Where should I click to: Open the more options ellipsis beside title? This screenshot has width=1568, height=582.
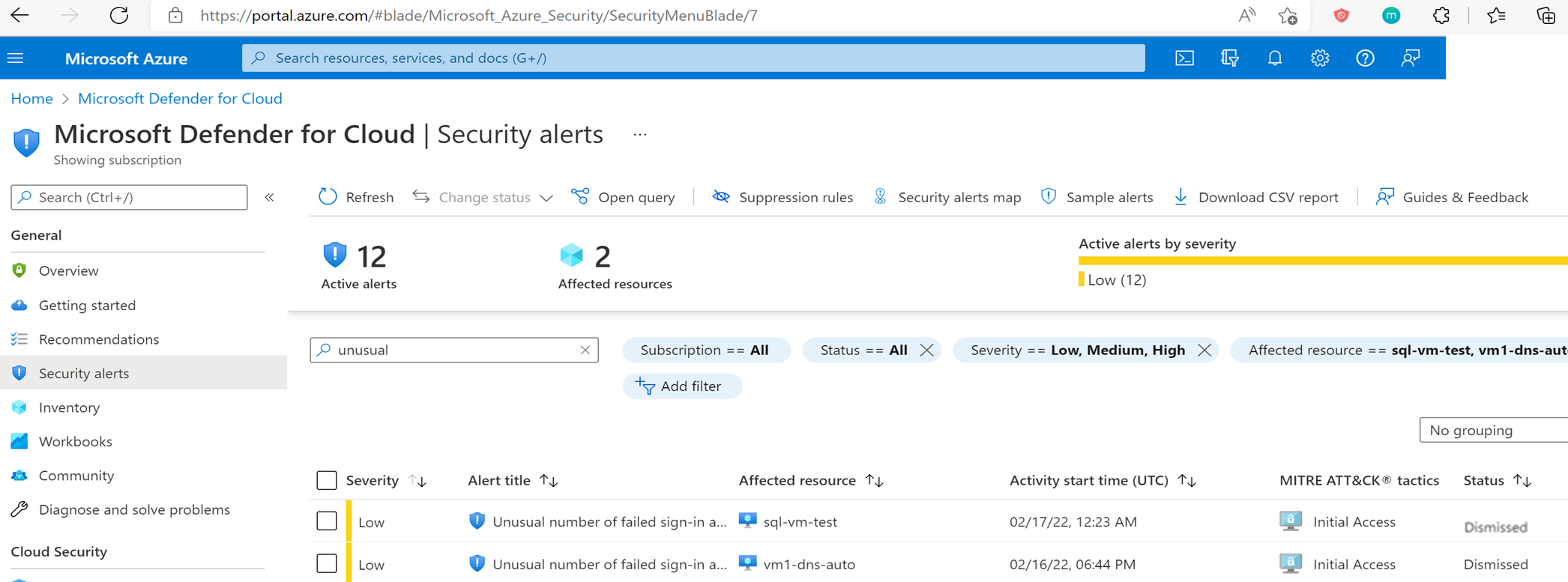[639, 135]
